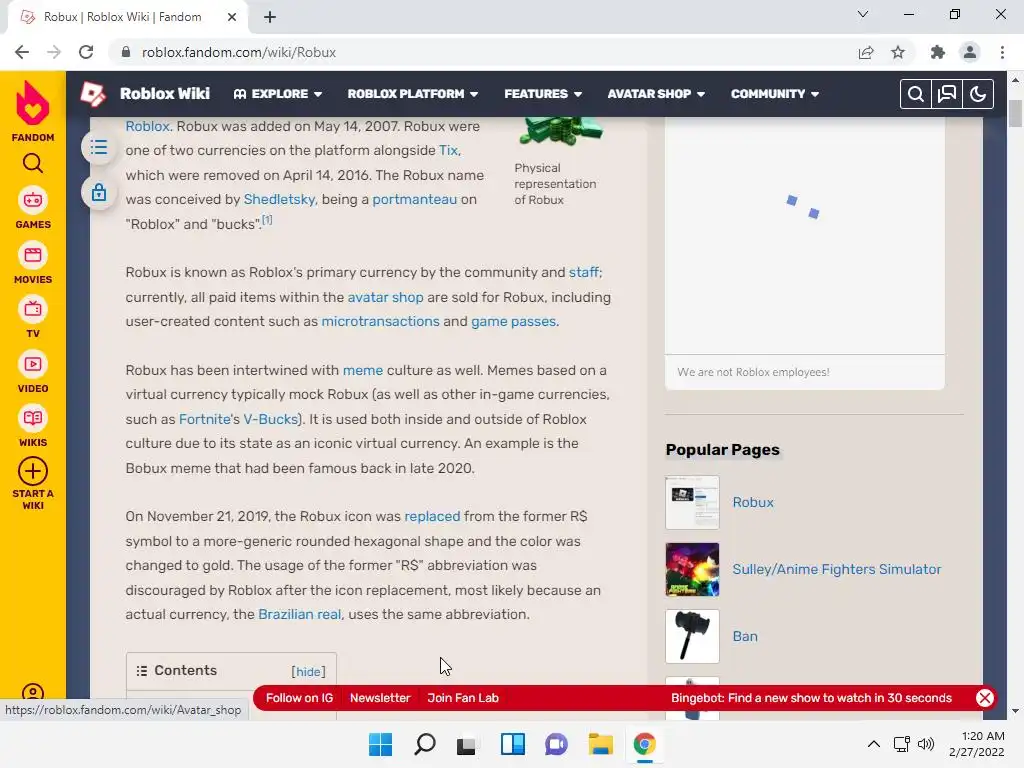Open the Video section icon
This screenshot has width=1024, height=768.
33,364
